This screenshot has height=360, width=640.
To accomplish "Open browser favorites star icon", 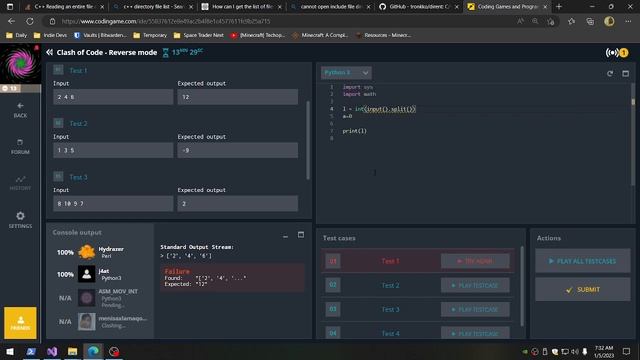I will pyautogui.click(x=571, y=21).
